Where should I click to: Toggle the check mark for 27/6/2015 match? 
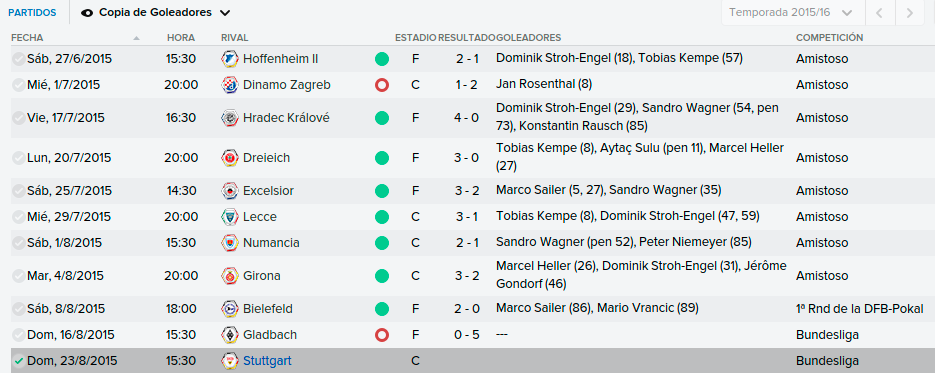(x=18, y=59)
